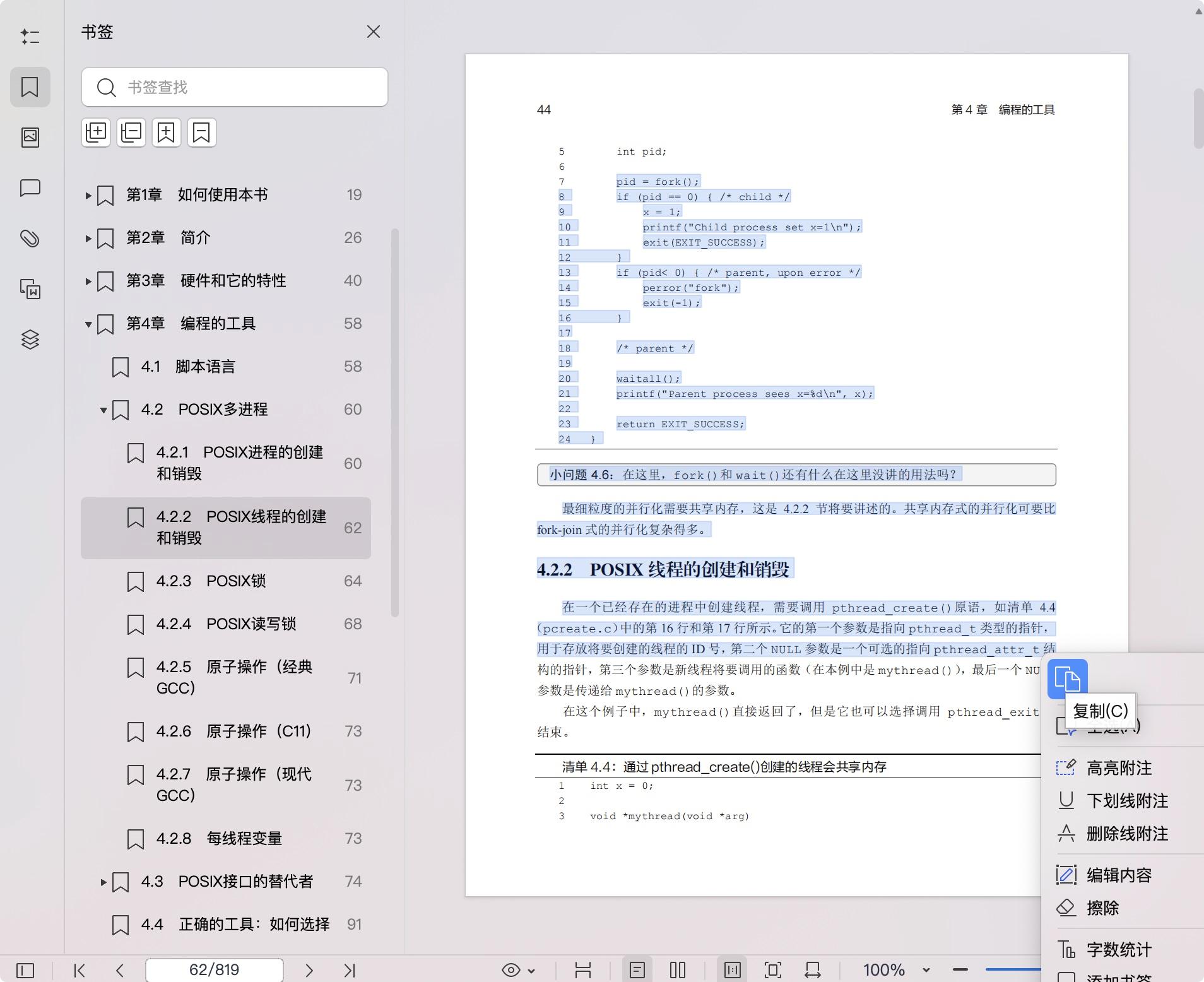
Task: Click the bookmark panel scrollbar
Action: [x=395, y=423]
